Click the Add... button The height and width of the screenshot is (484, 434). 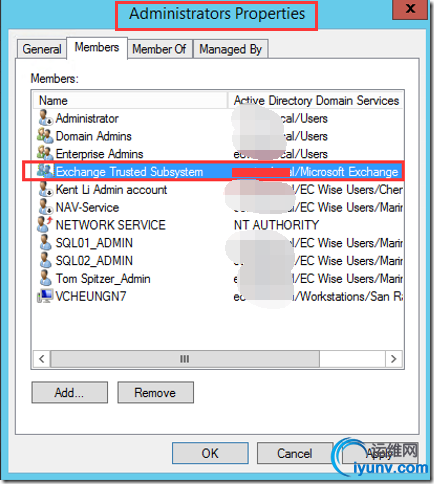point(69,393)
